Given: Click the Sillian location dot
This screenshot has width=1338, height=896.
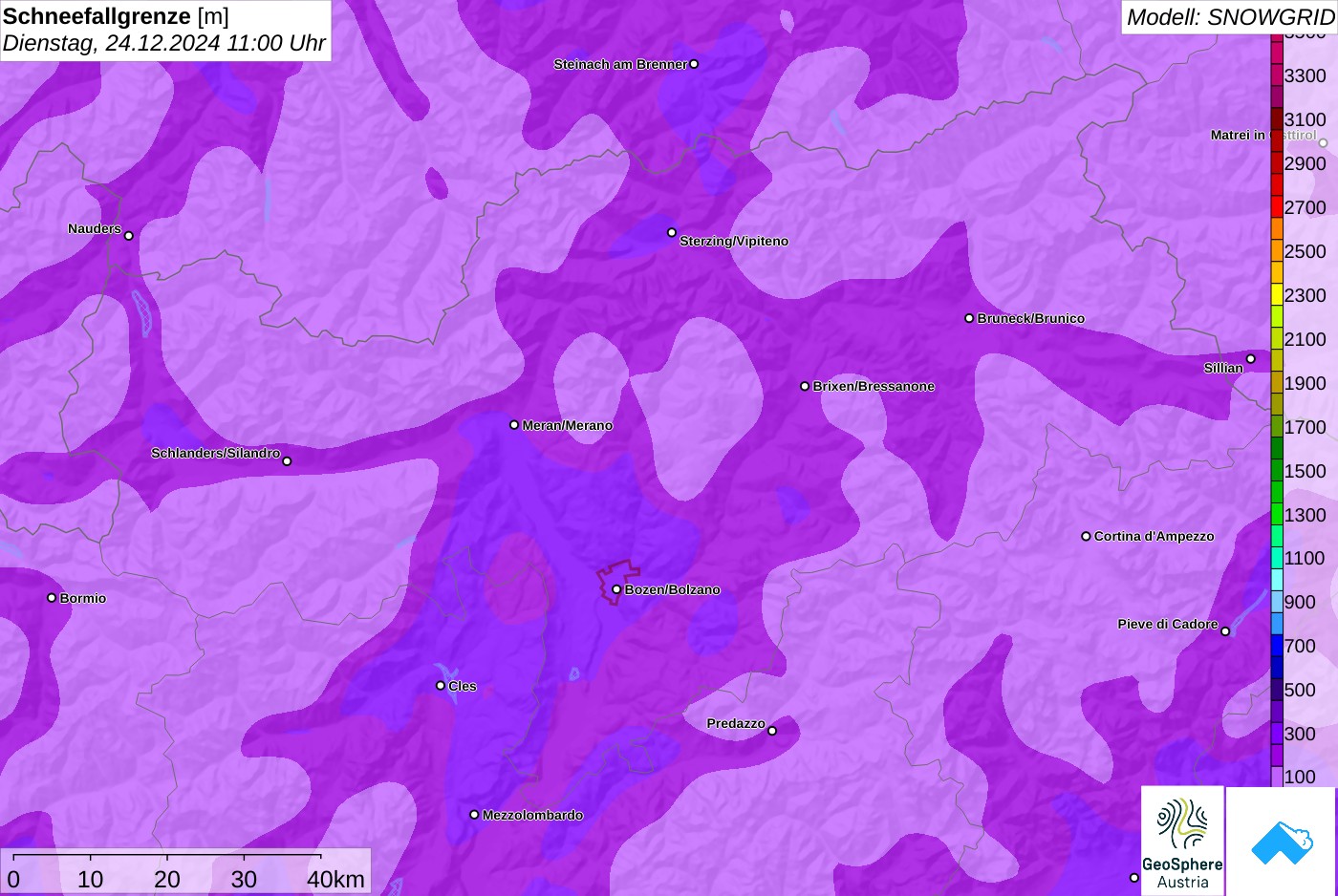Looking at the screenshot, I should click(x=1251, y=359).
